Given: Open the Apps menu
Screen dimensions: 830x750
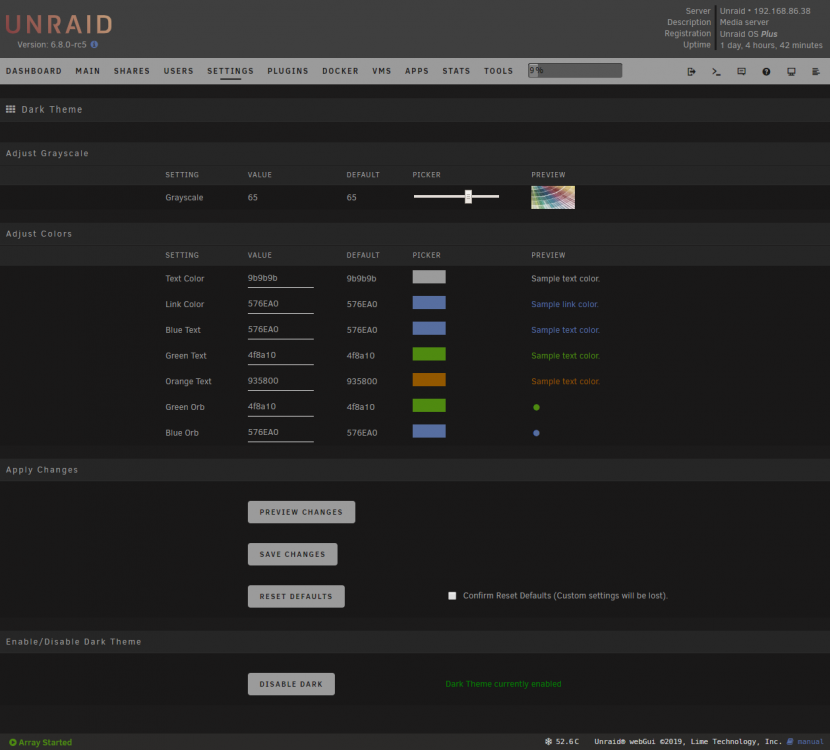Looking at the screenshot, I should click(417, 71).
